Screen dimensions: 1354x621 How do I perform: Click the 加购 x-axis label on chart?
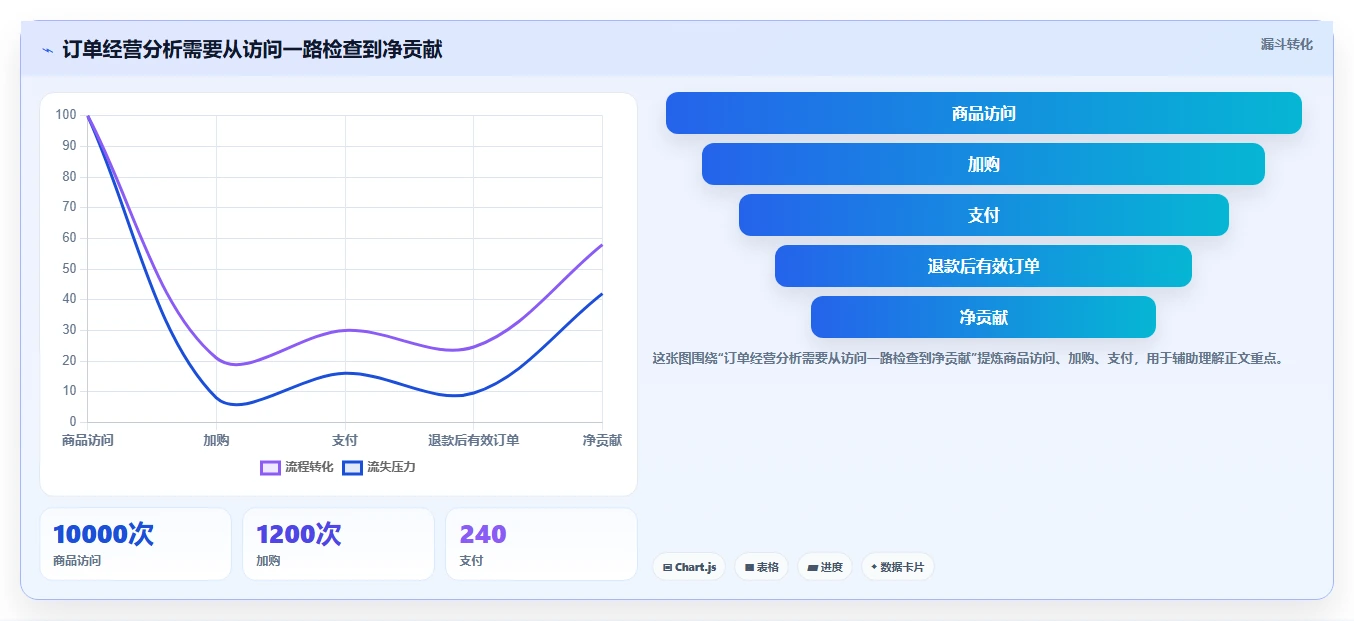pyautogui.click(x=216, y=440)
